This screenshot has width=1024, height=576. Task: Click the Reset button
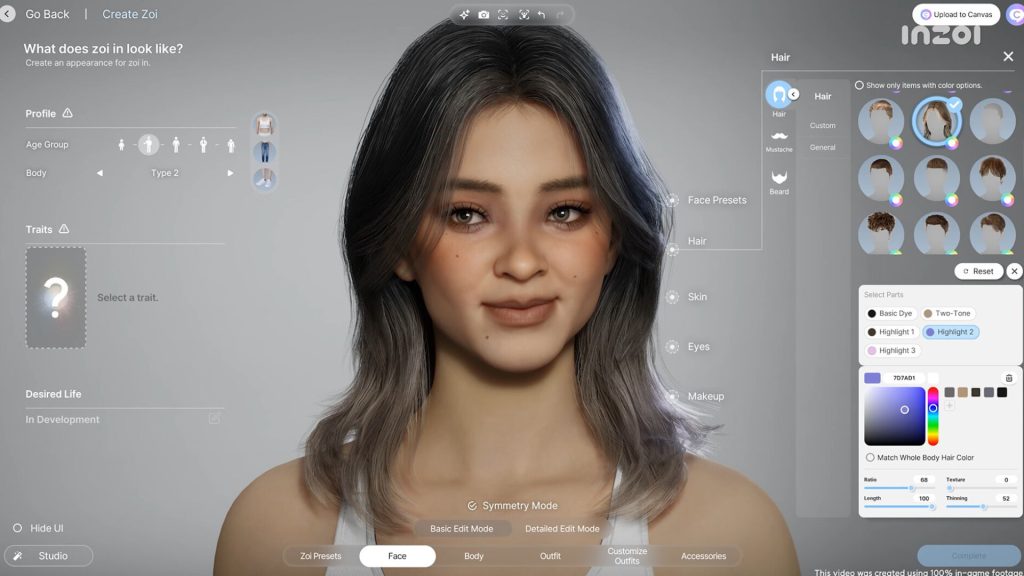pyautogui.click(x=978, y=271)
